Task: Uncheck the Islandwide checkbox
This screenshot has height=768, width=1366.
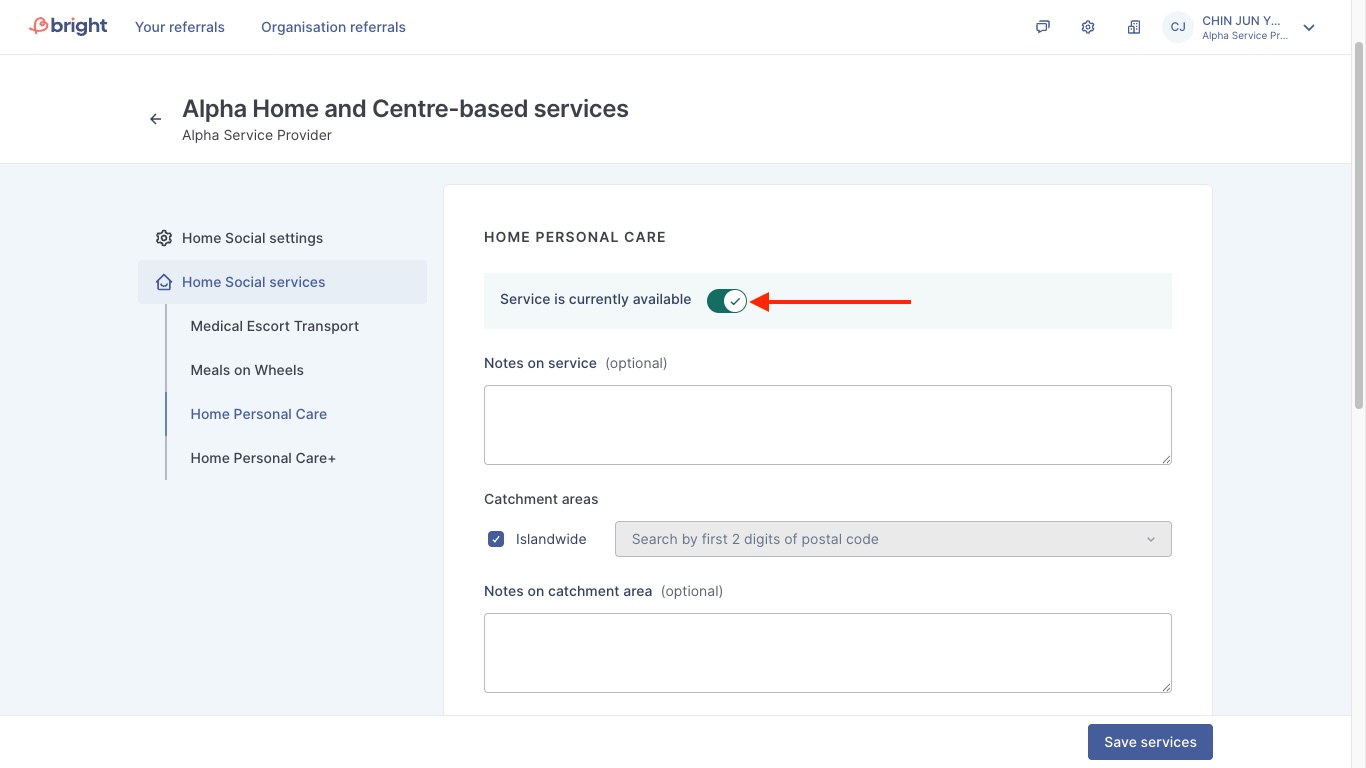Action: 496,539
